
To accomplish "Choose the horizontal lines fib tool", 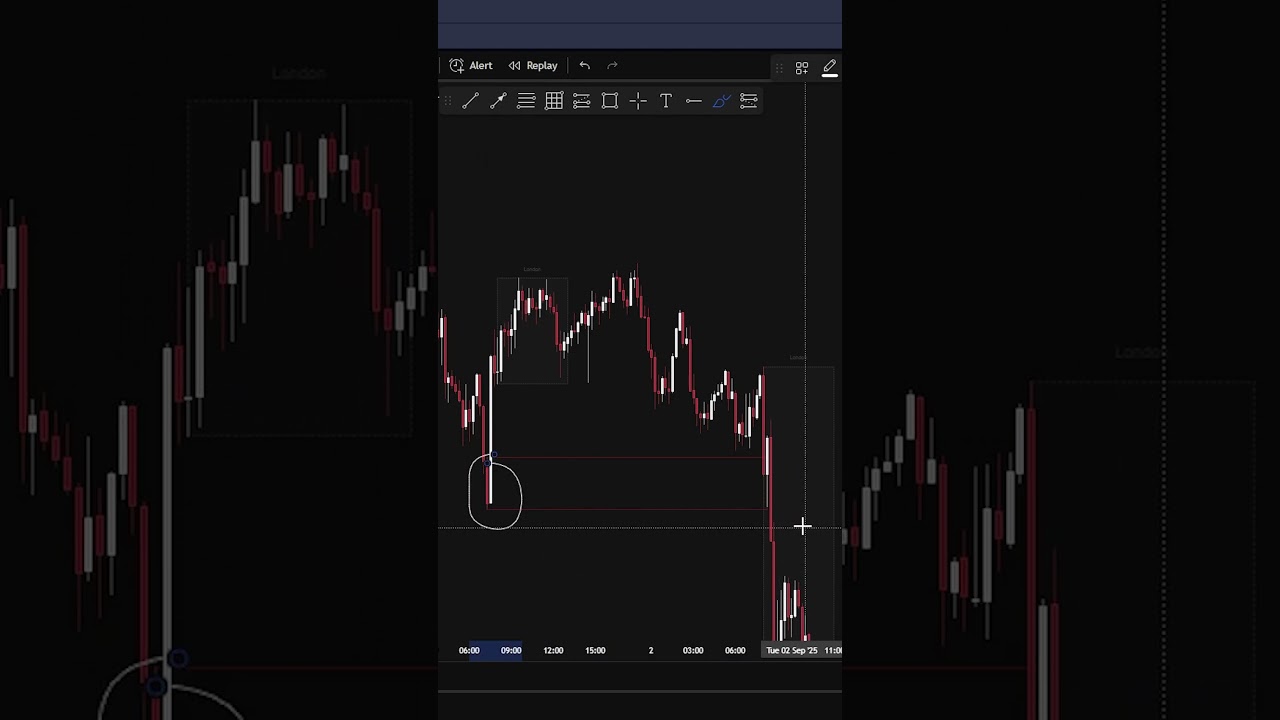I will (x=526, y=101).
